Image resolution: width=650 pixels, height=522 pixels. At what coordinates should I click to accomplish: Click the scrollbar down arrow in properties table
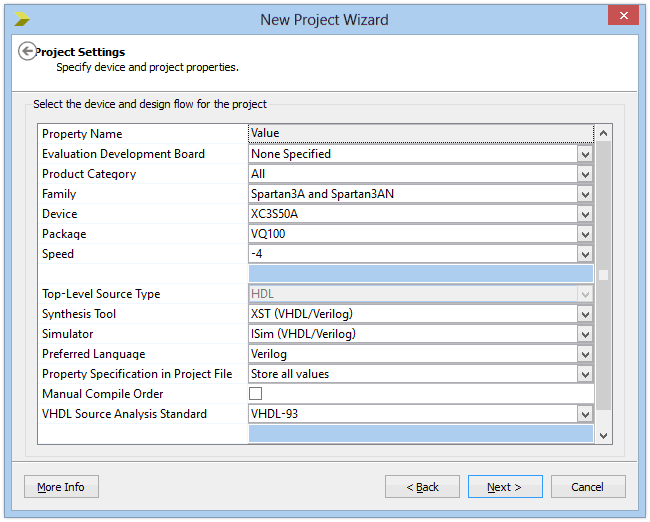(603, 435)
